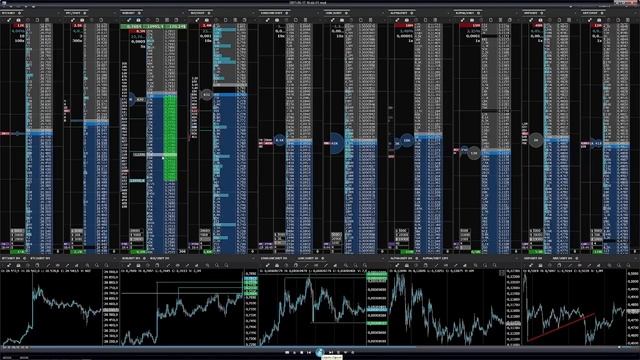Click small button beside fifth order book tab
Screen dimensions: 640x360
tap(287, 13)
